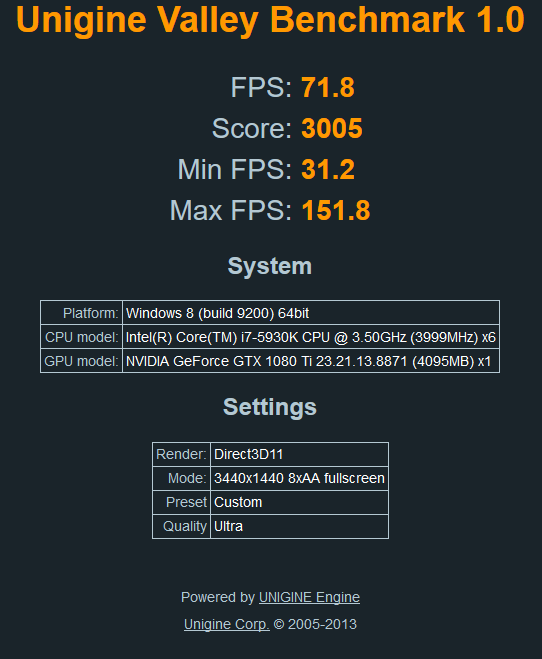The width and height of the screenshot is (542, 659).
Task: Select the Direct3D11 render value
Action: [x=299, y=454]
